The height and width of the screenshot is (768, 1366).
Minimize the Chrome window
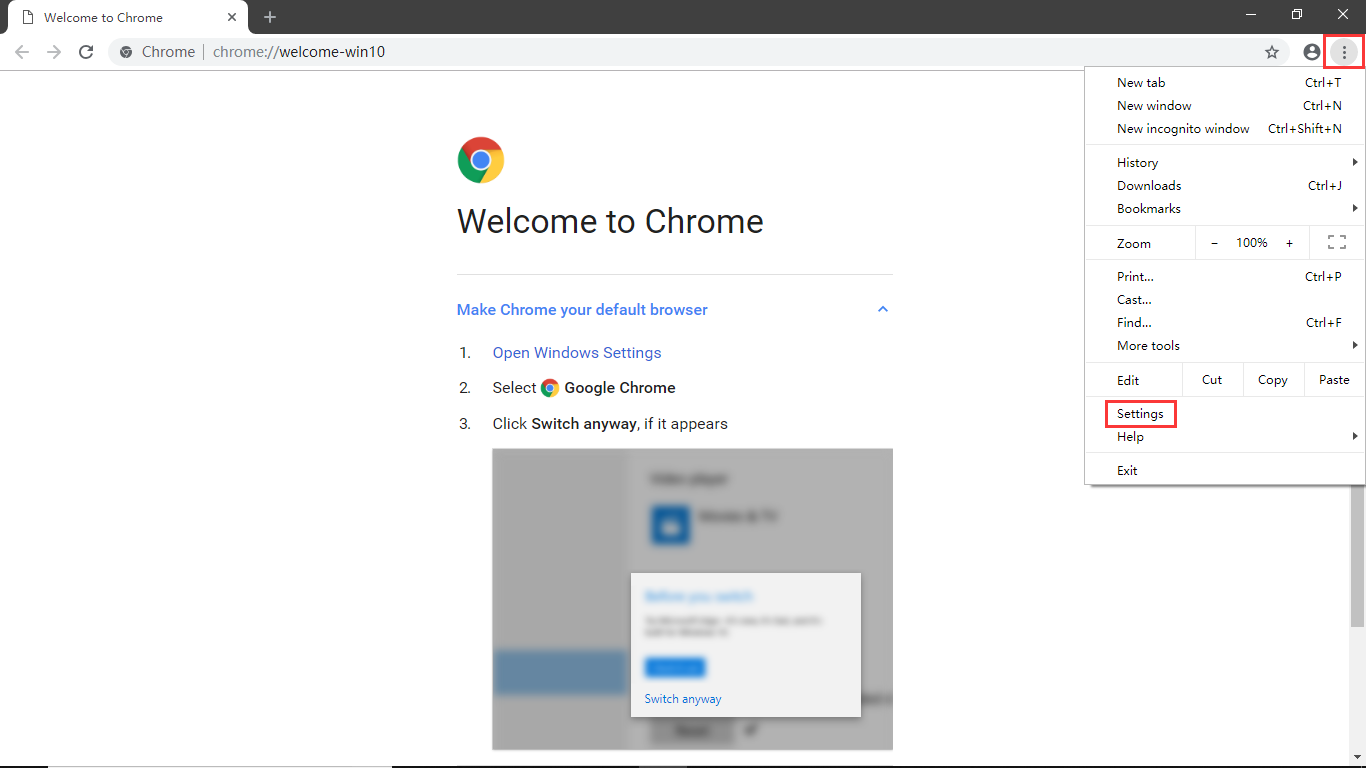[x=1251, y=14]
